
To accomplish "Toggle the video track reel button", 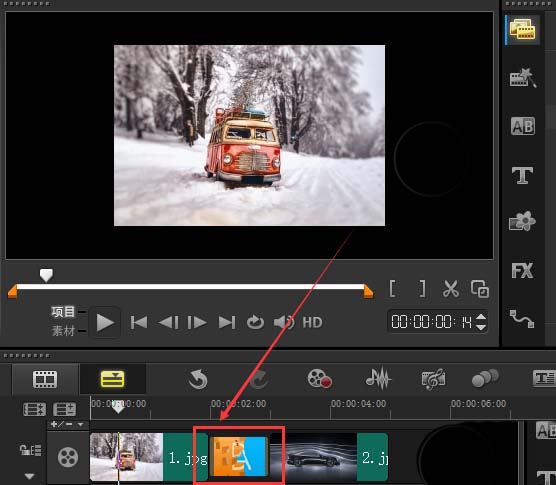I will pos(68,457).
